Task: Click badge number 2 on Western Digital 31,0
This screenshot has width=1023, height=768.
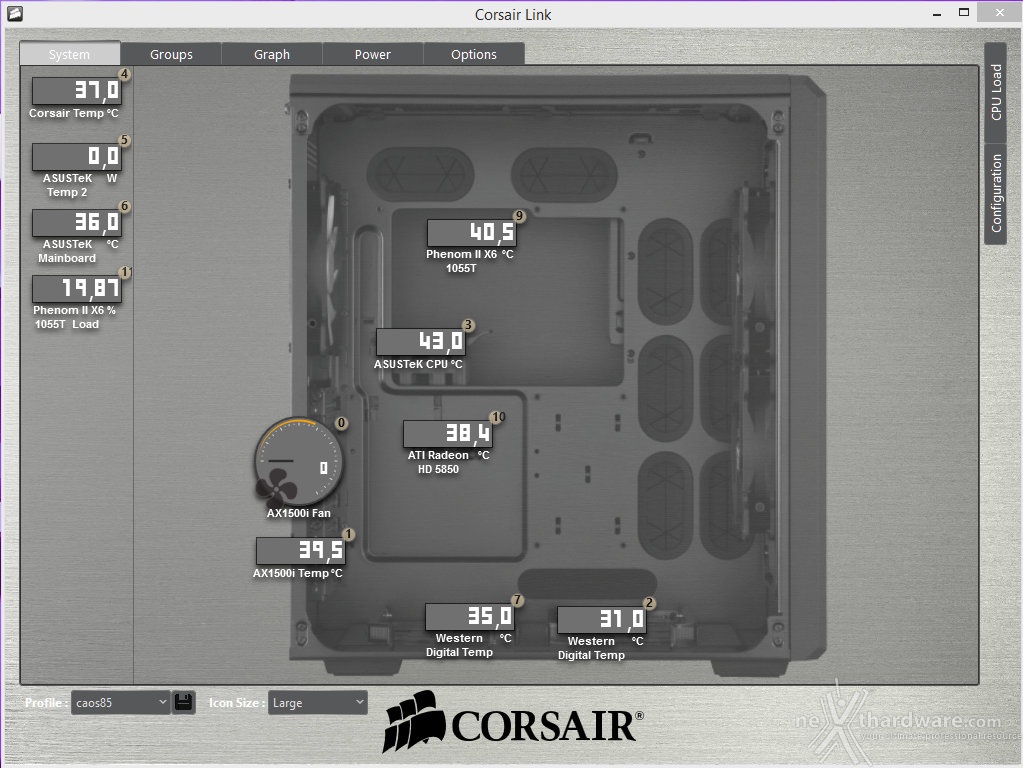Action: tap(649, 603)
